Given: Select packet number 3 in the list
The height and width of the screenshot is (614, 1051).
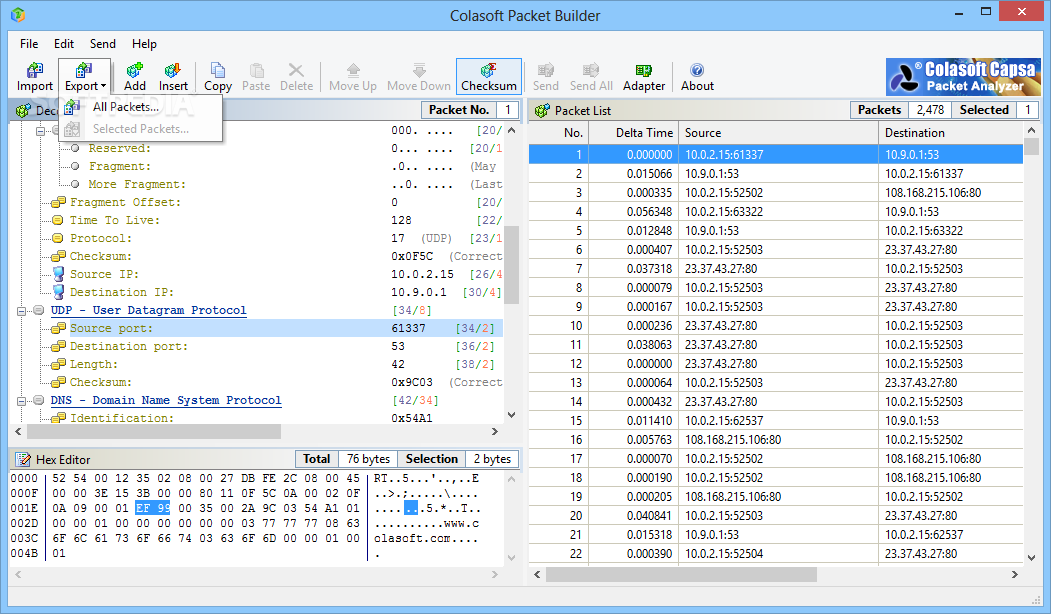Looking at the screenshot, I should point(776,193).
